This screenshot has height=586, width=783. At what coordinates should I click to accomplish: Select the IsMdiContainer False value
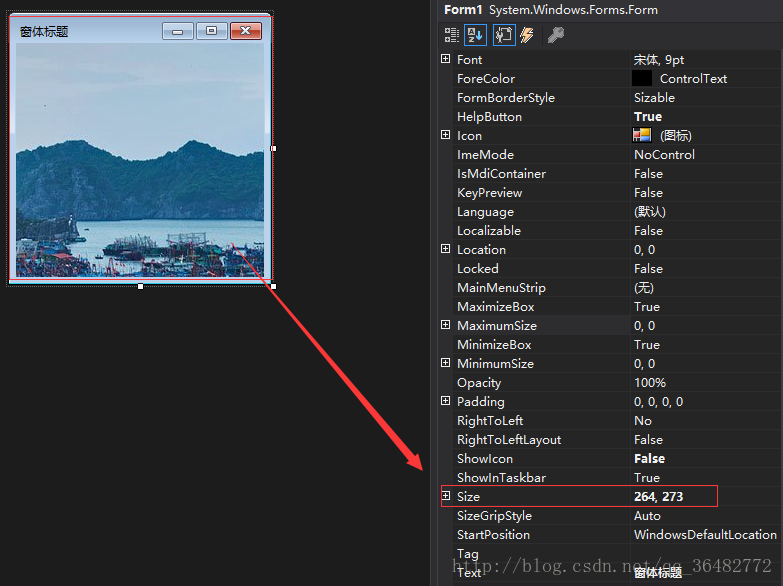pos(648,174)
